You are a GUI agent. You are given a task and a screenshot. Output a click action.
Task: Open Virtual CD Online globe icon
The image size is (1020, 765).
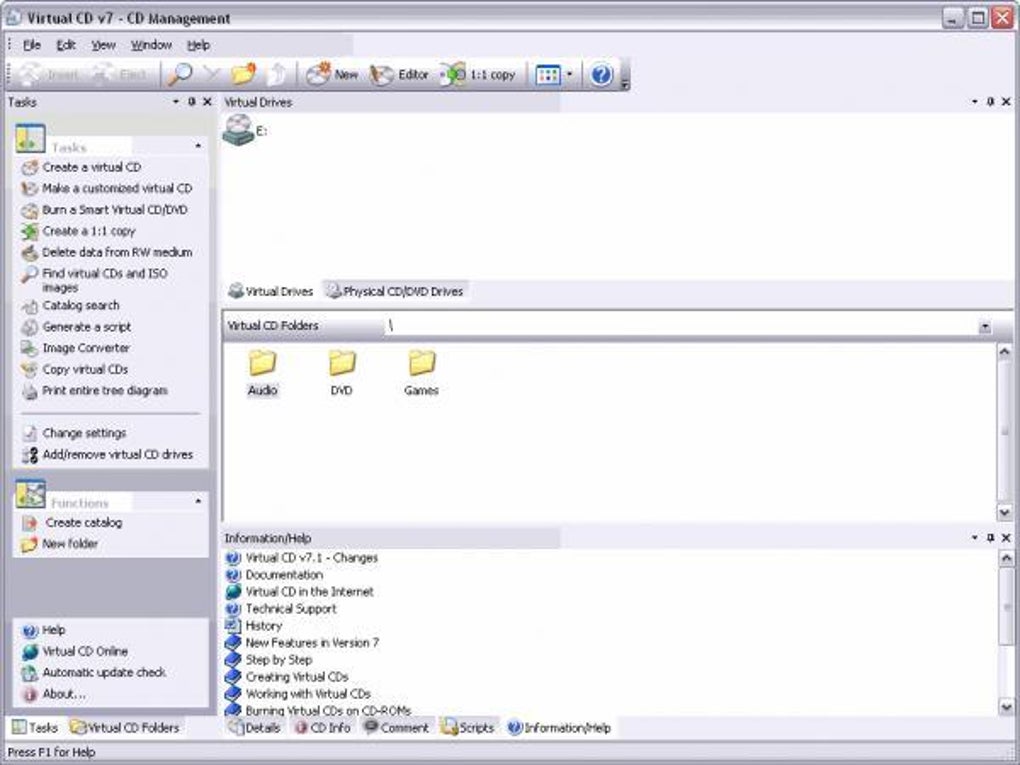tap(29, 652)
